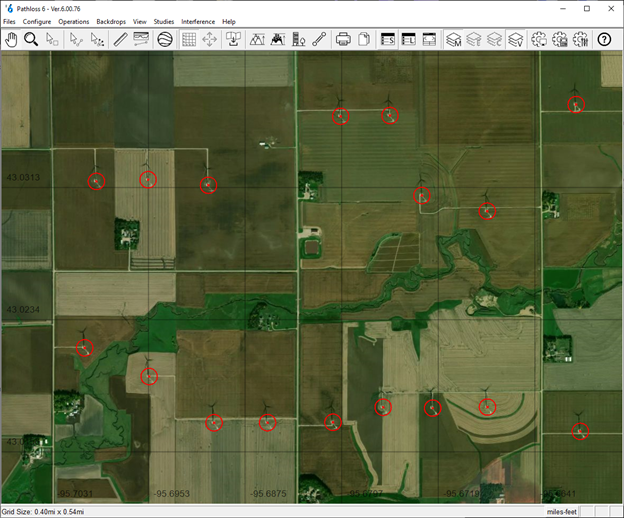The height and width of the screenshot is (518, 624).
Task: Open the Files menu
Action: (x=10, y=21)
